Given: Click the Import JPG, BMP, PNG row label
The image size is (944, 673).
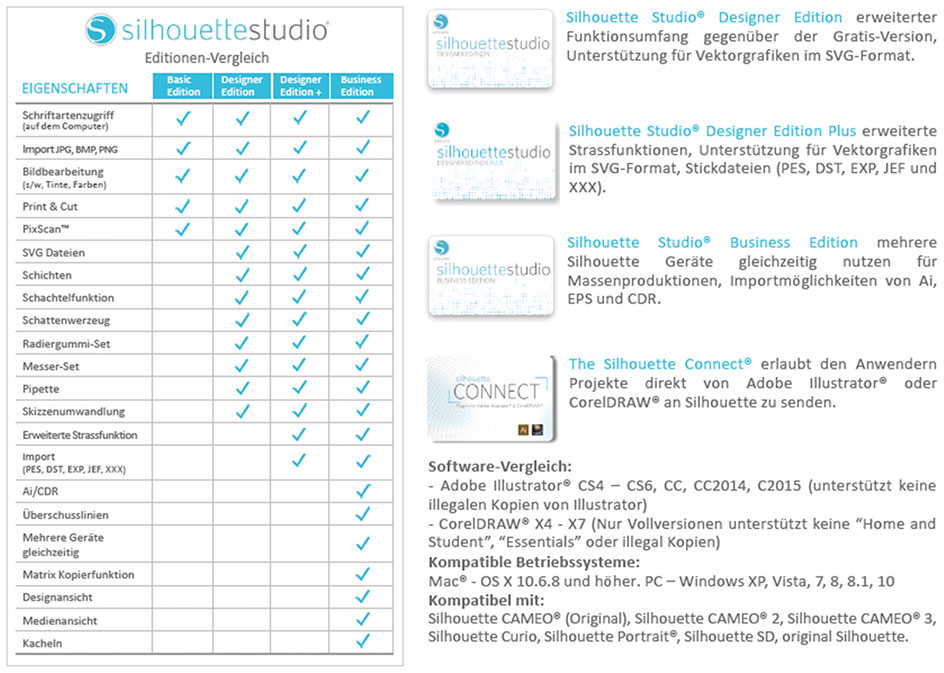Looking at the screenshot, I should 70,149.
